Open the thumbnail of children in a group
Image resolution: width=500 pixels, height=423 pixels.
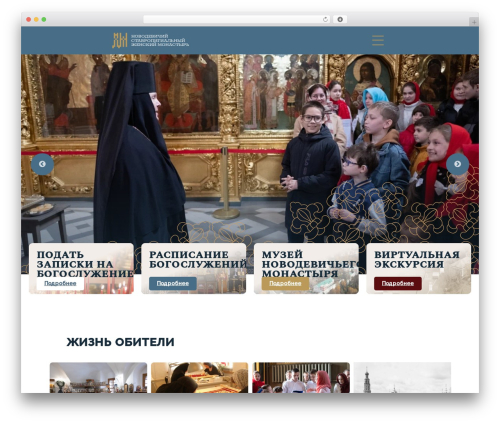301,378
